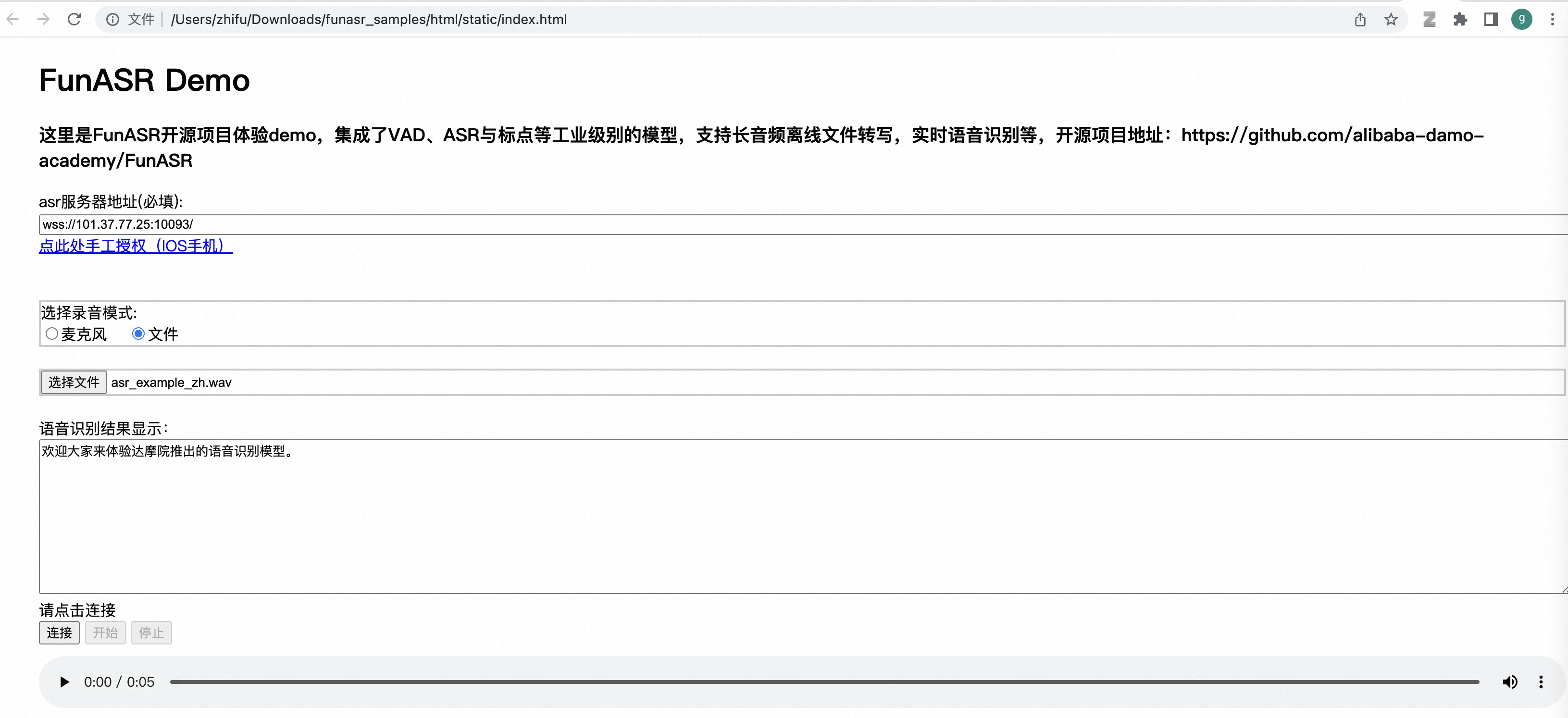The width and height of the screenshot is (1568, 718).
Task: Bookmark this page with the star icon
Action: (1391, 20)
